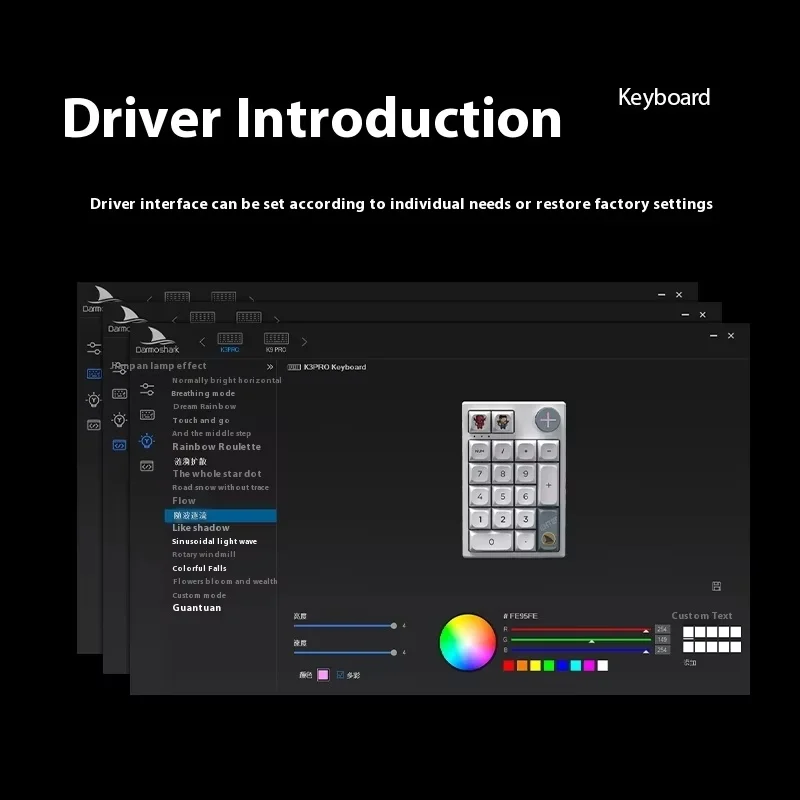
Task: Choose the Colorful Falls effect
Action: click(199, 568)
